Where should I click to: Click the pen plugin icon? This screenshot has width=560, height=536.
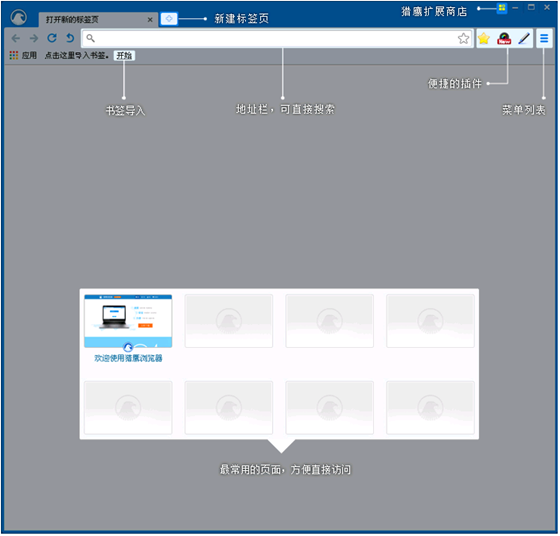[524, 38]
